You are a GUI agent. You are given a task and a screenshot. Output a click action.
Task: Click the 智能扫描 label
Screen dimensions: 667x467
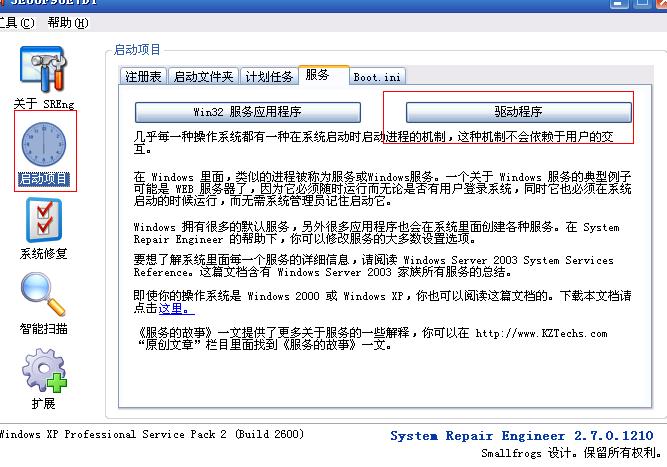click(x=43, y=328)
